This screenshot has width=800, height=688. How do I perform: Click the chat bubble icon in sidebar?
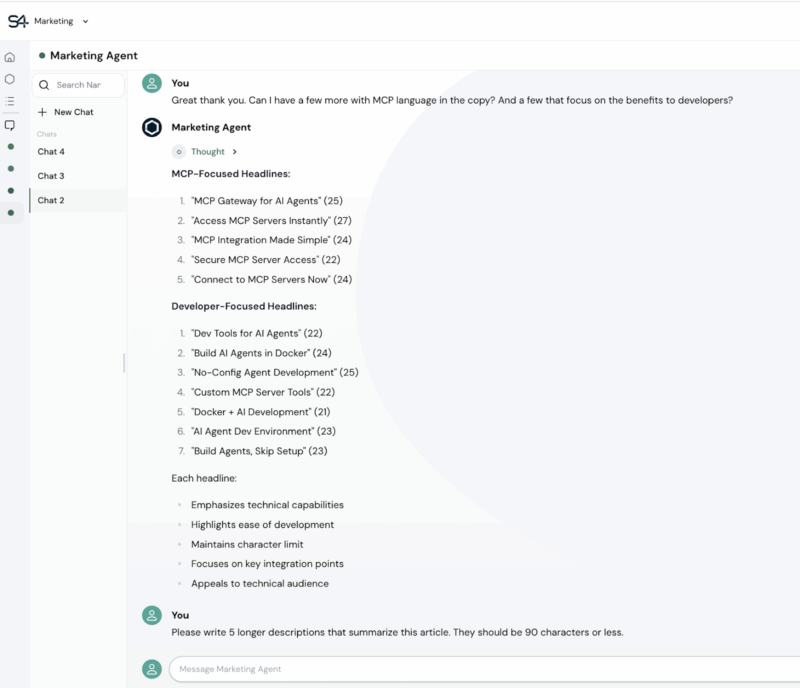(x=10, y=125)
